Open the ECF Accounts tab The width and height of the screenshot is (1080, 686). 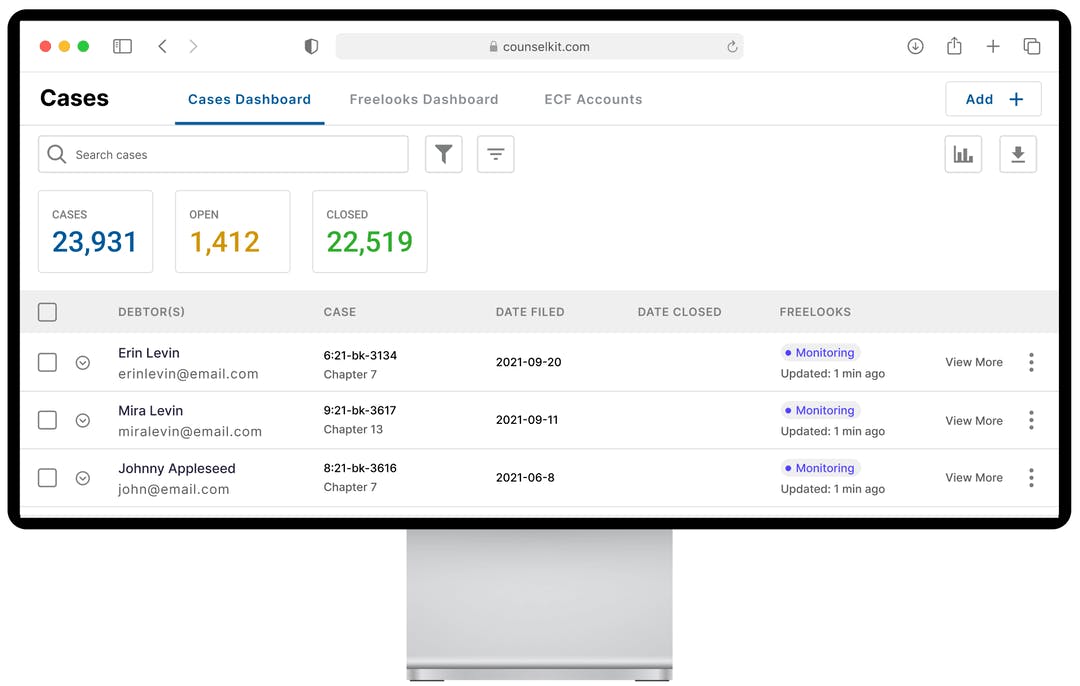[593, 99]
